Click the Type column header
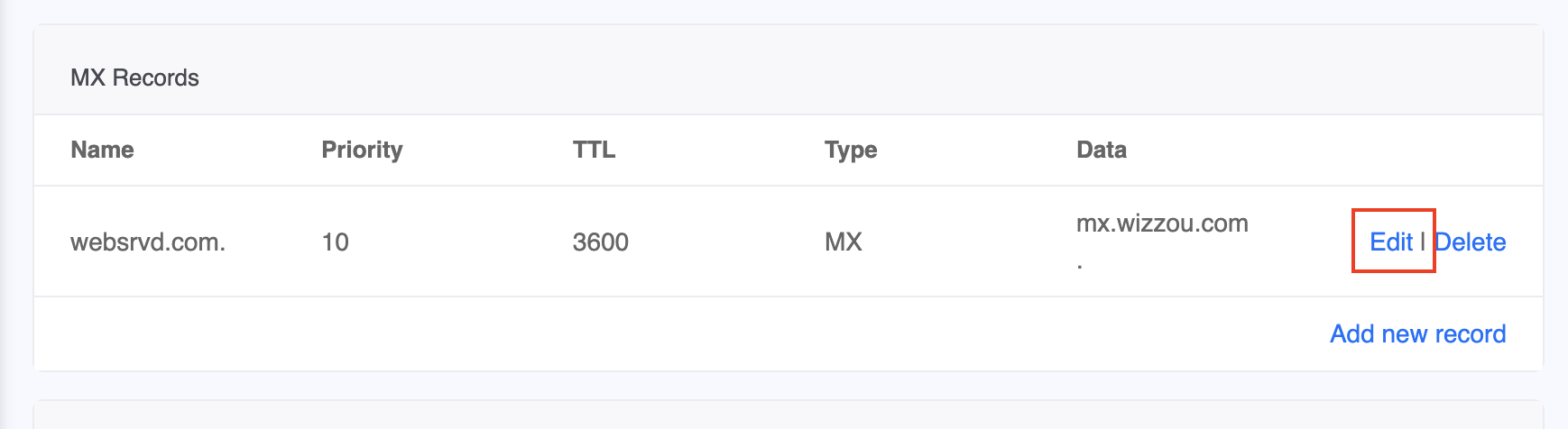 (x=850, y=150)
